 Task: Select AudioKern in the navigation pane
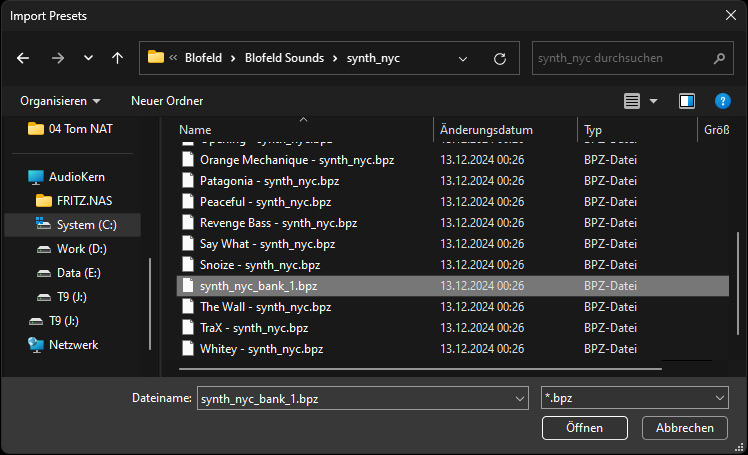[x=66, y=177]
